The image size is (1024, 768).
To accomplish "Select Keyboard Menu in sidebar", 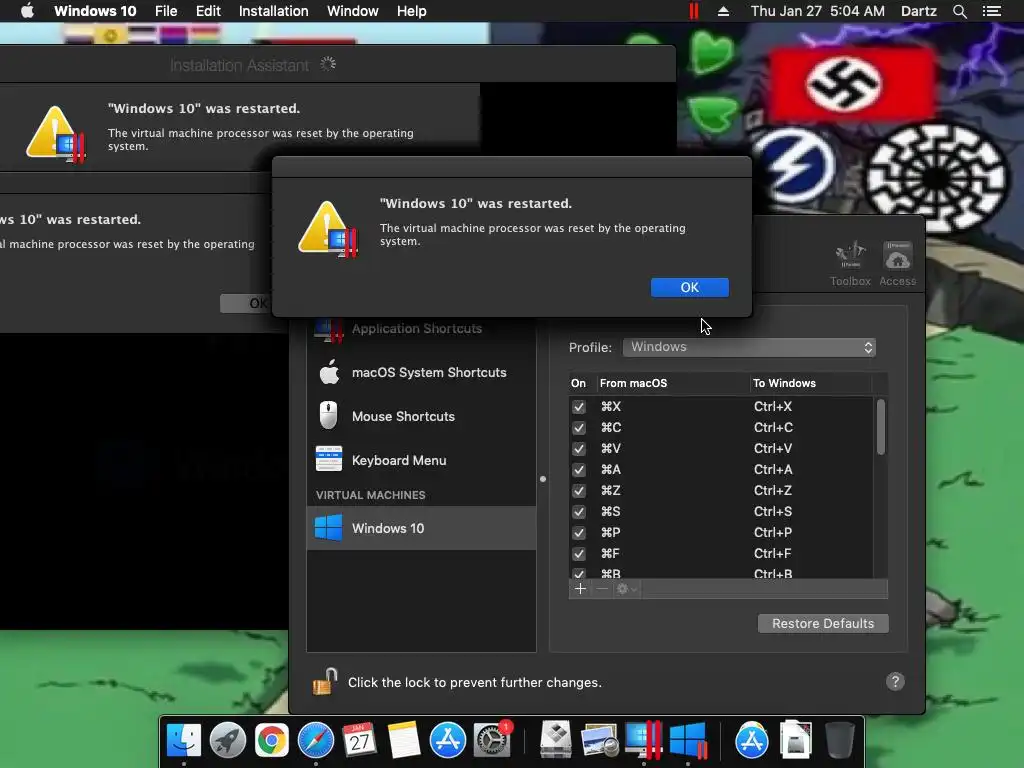I will coord(421,460).
